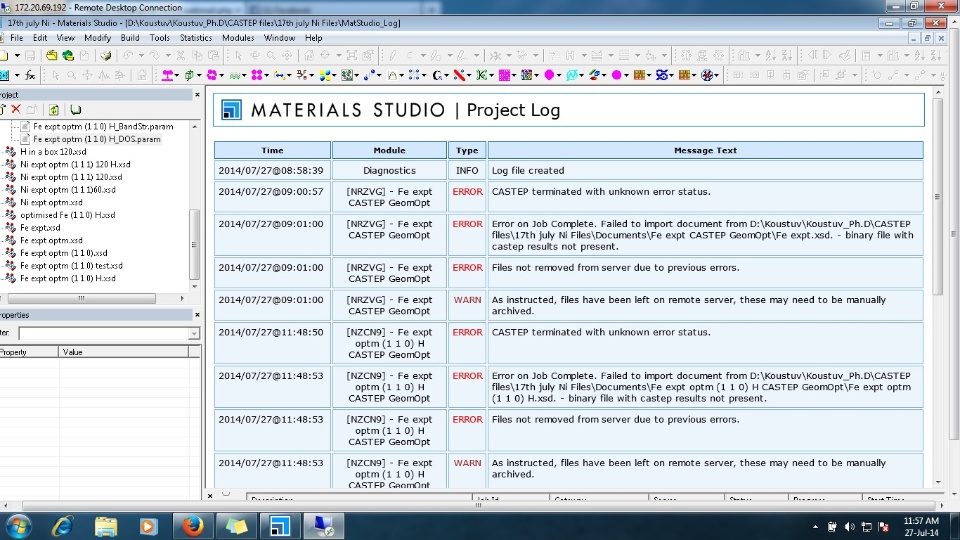Open dropdown arrow beside the New document icon
This screenshot has width=960, height=540.
tap(17, 56)
